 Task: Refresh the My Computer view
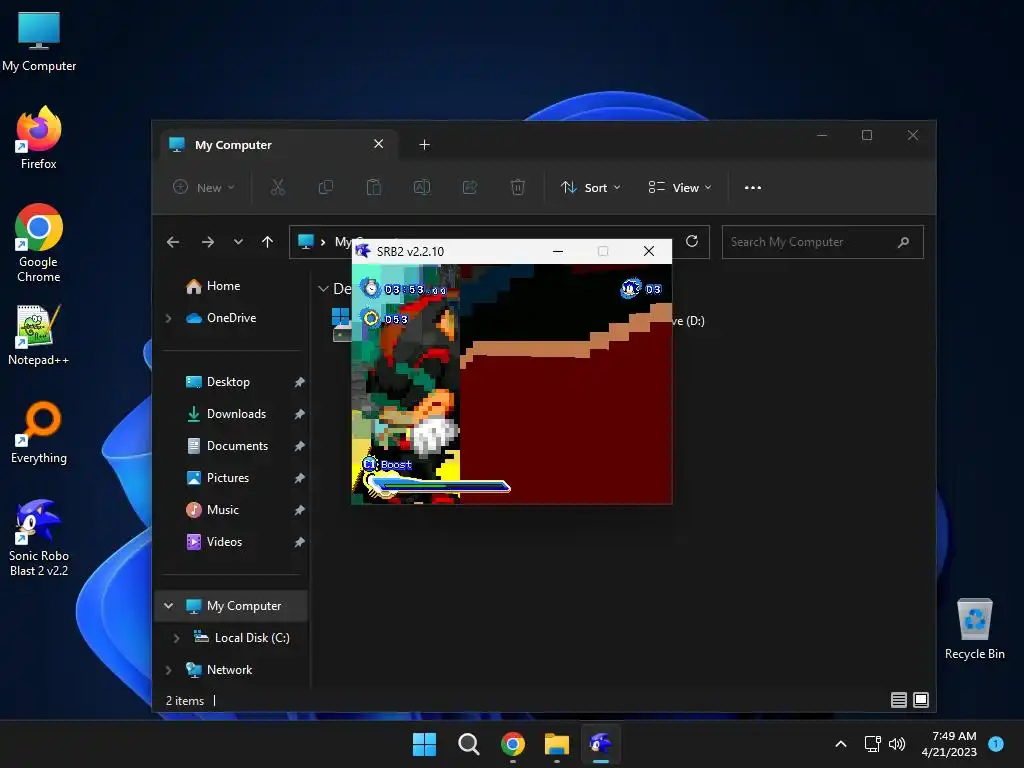692,242
